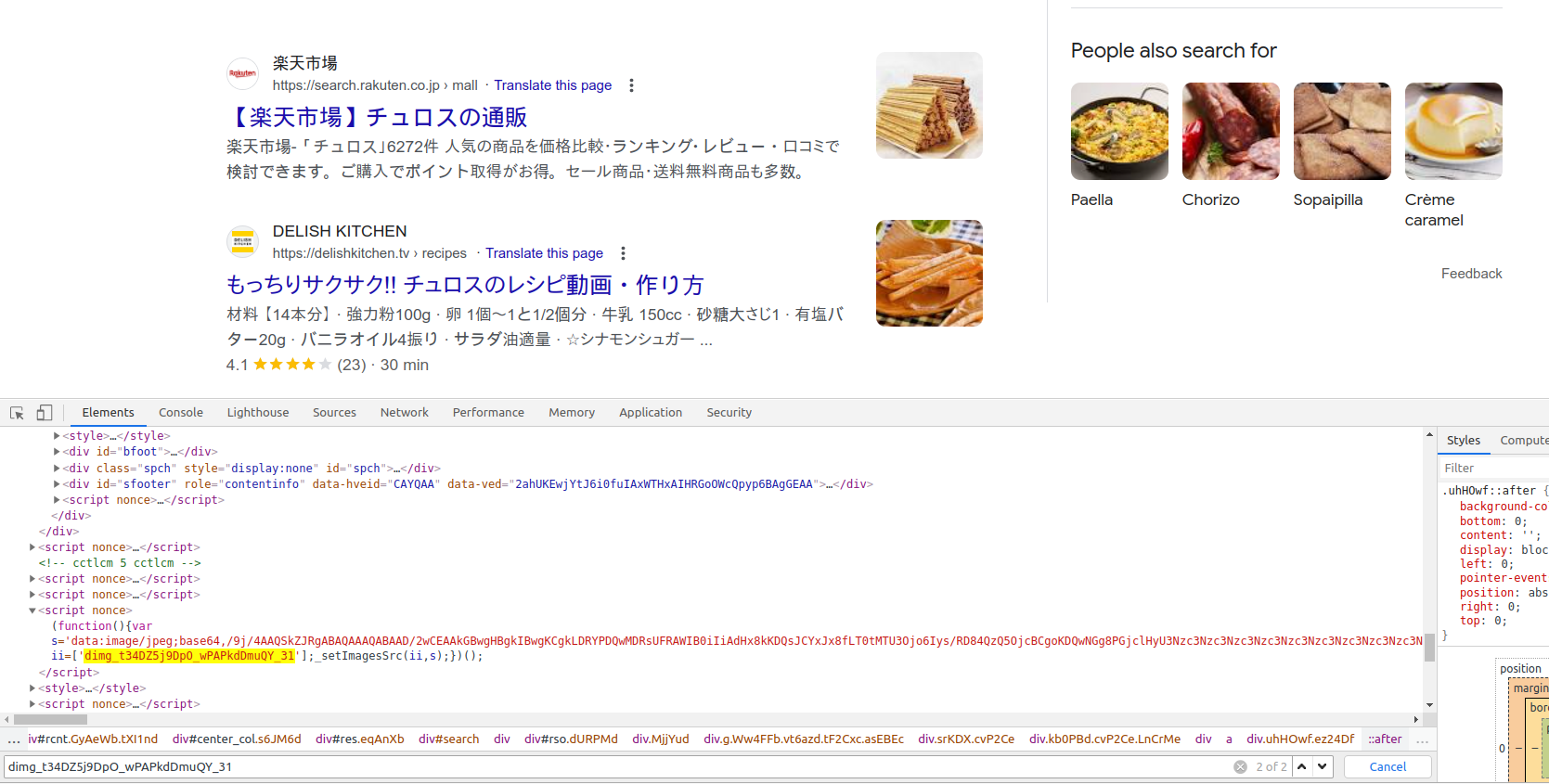Select the Elements tab
1549x784 pixels.
[x=108, y=413]
